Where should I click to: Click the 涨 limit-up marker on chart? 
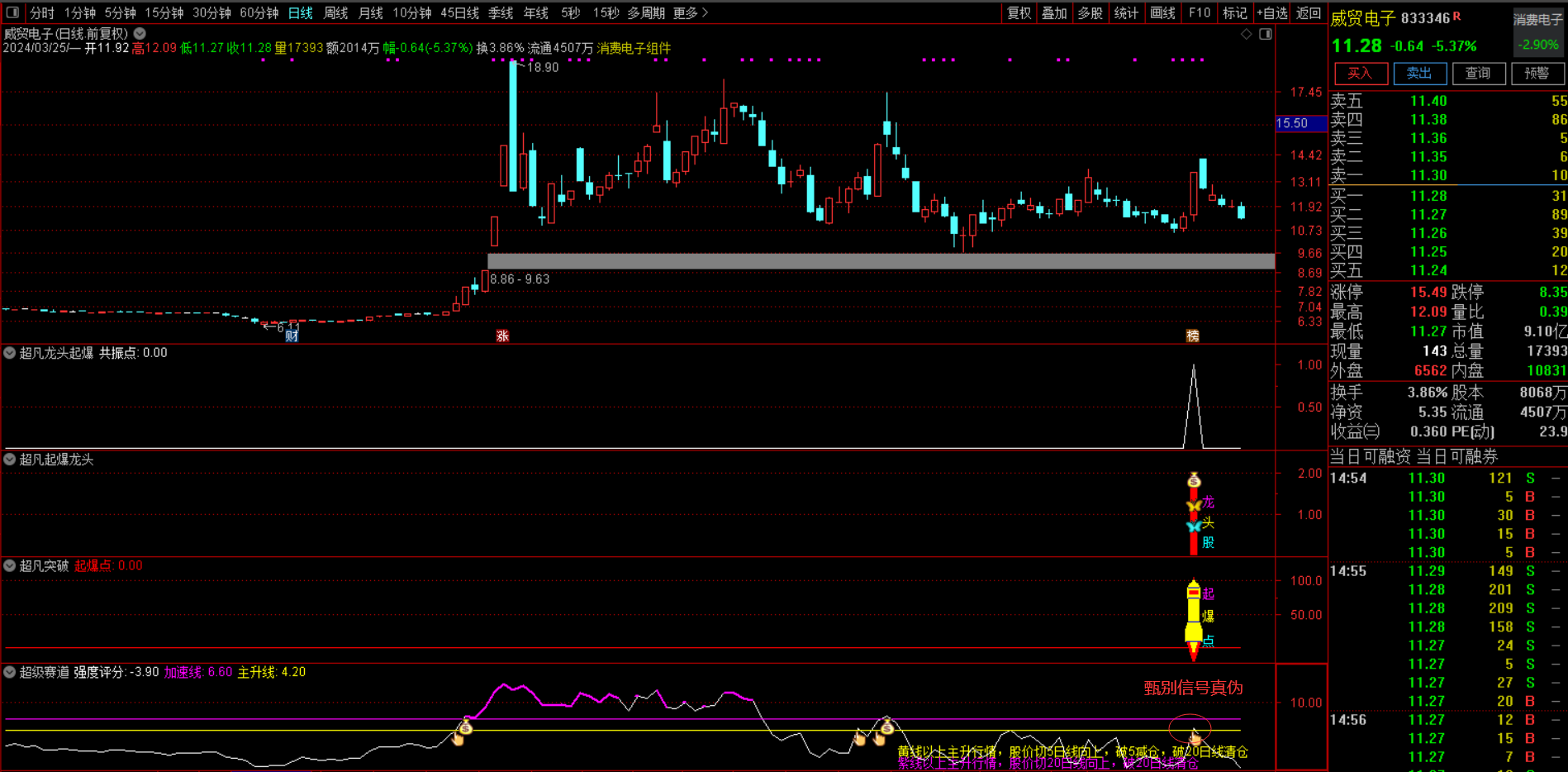(x=502, y=336)
